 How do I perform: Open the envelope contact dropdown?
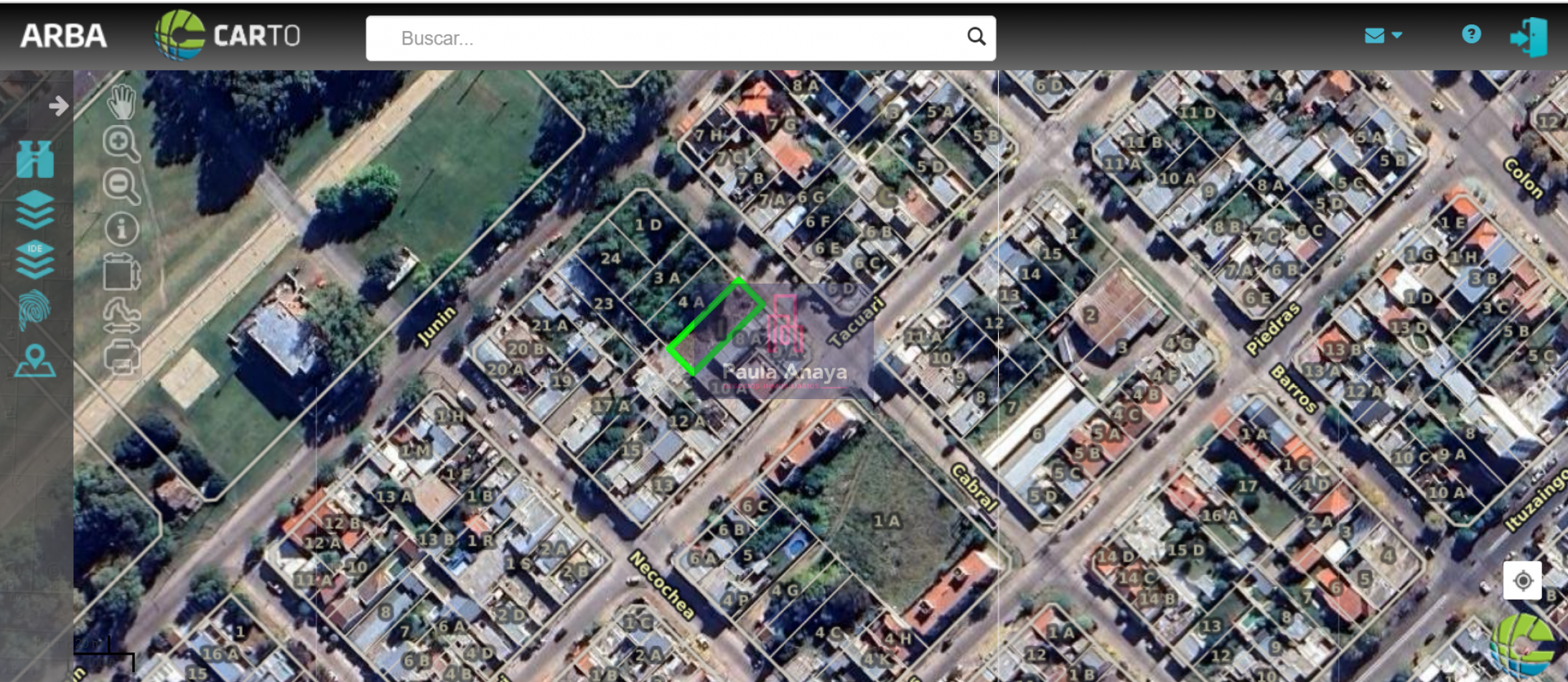pos(1383,35)
